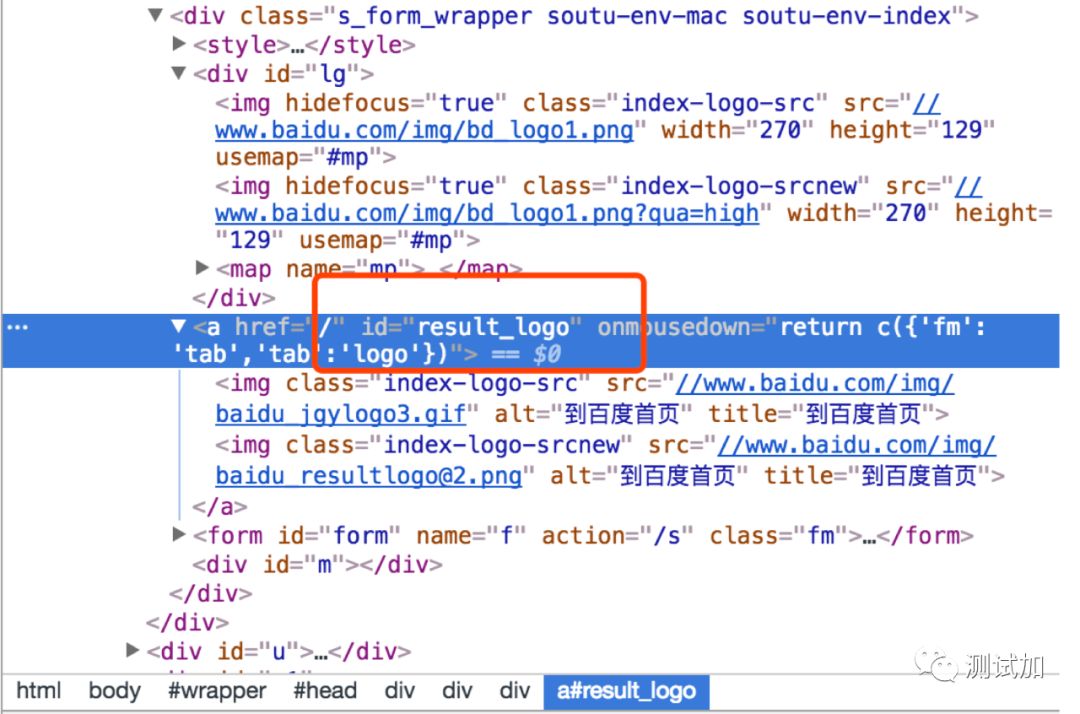Select html in the breadcrumb bar
The image size is (1080, 714).
point(39,691)
